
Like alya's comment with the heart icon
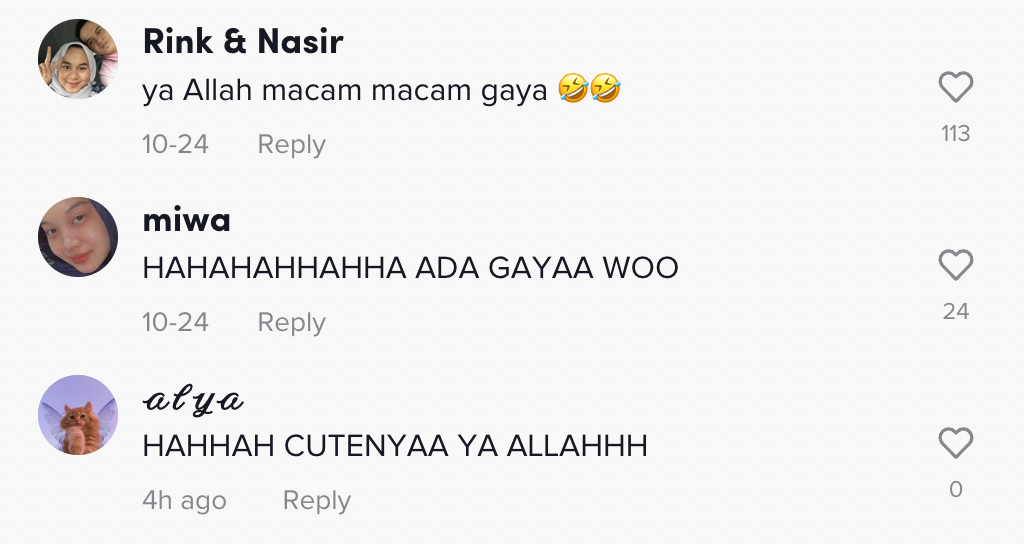955,443
